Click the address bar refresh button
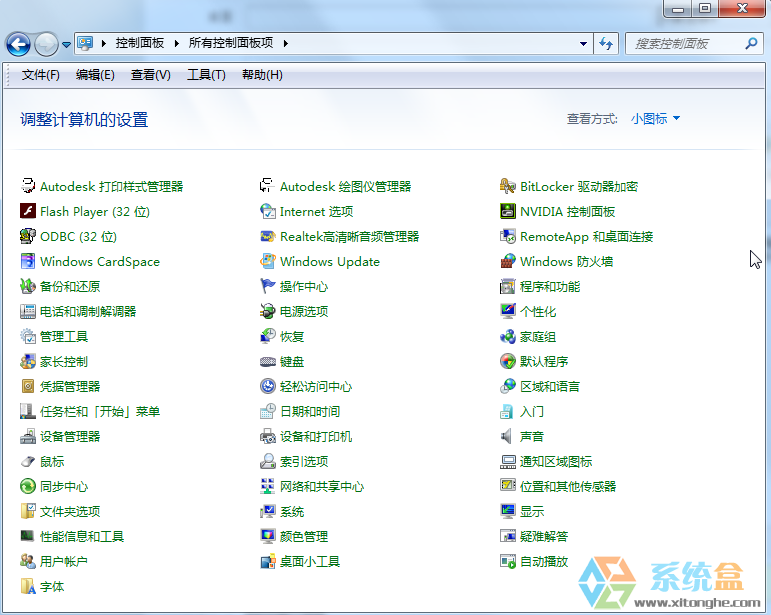 [x=606, y=44]
